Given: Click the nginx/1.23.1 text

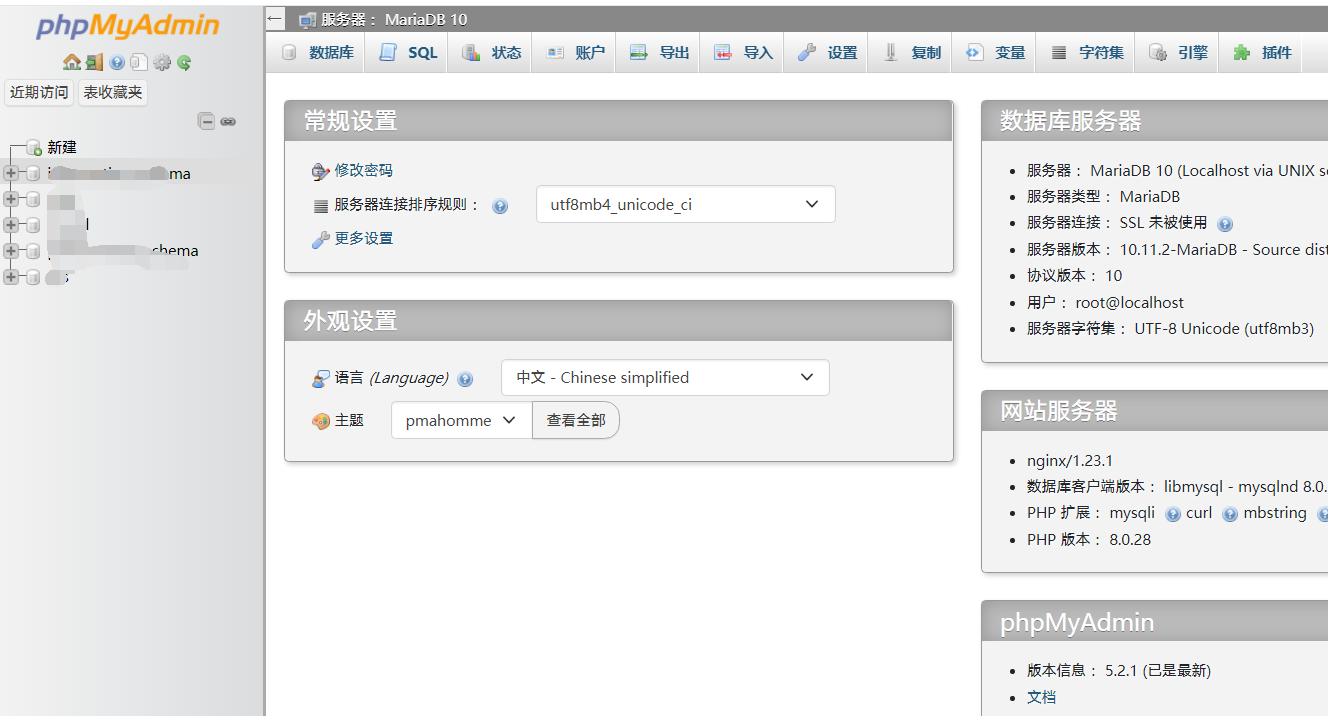Looking at the screenshot, I should click(x=1070, y=461).
